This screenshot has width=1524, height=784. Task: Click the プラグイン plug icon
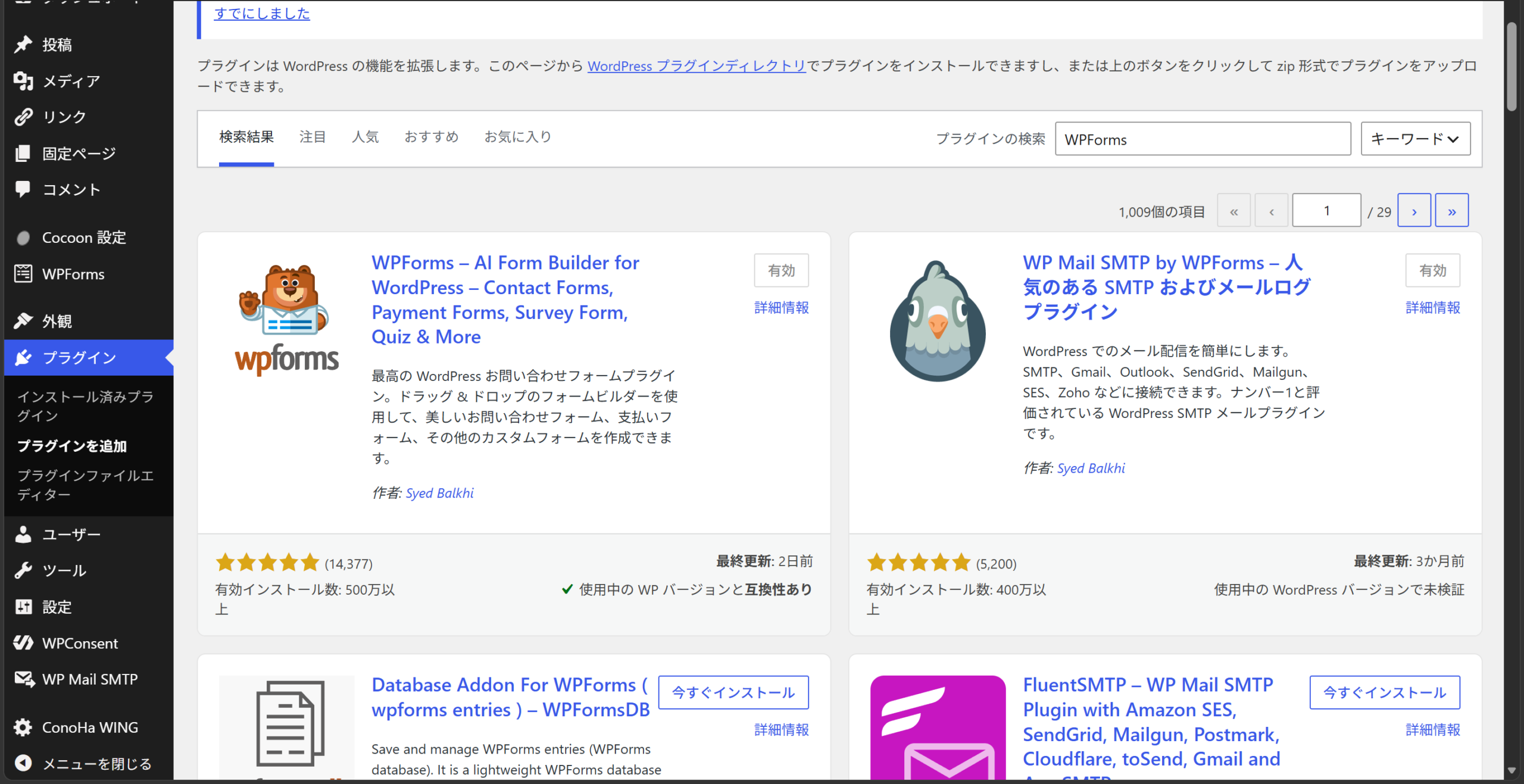pos(23,358)
